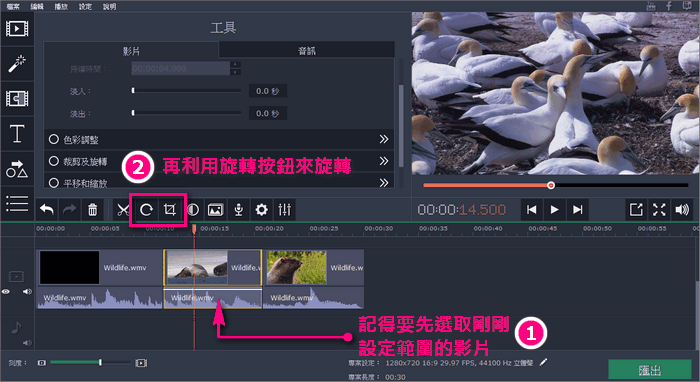The height and width of the screenshot is (382, 700).
Task: Open the 編輯 menu
Action: [x=37, y=6]
